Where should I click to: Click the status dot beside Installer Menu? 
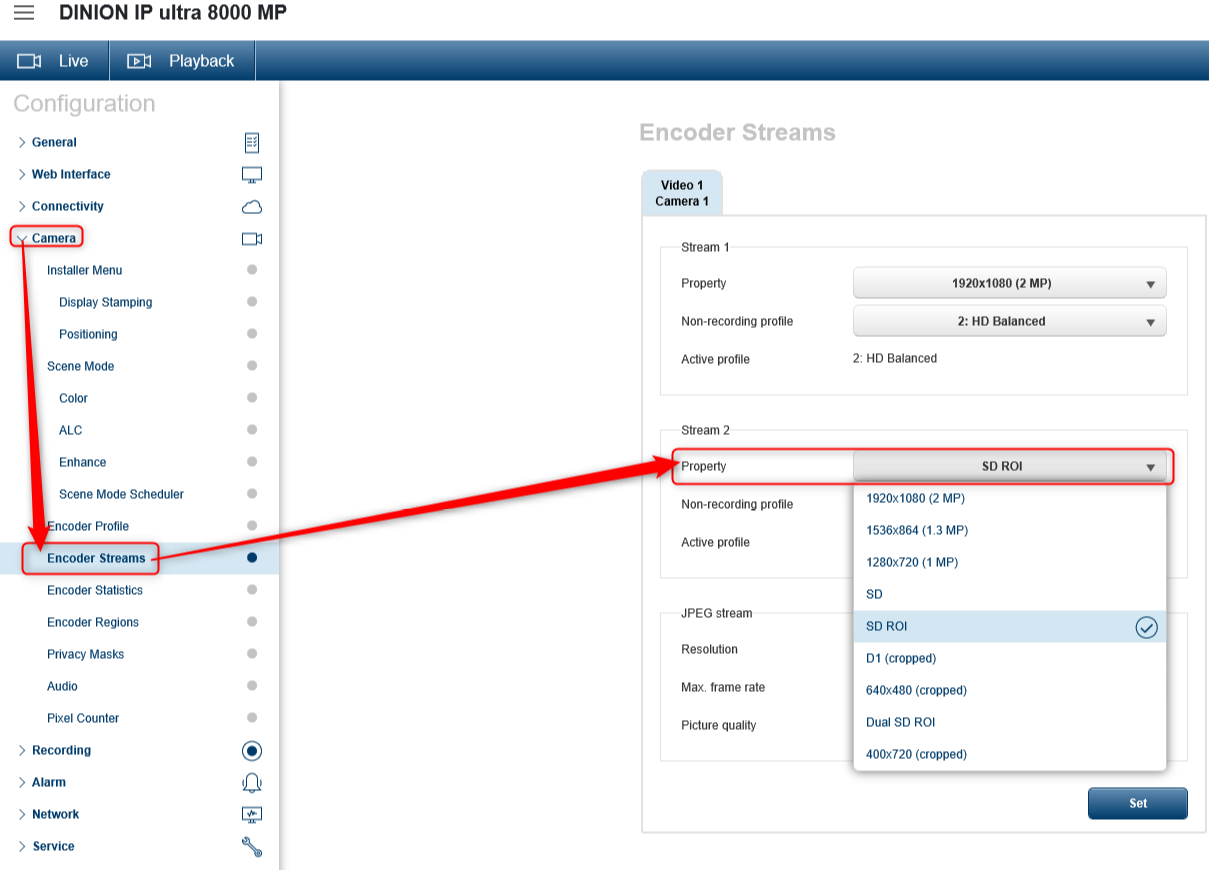252,270
